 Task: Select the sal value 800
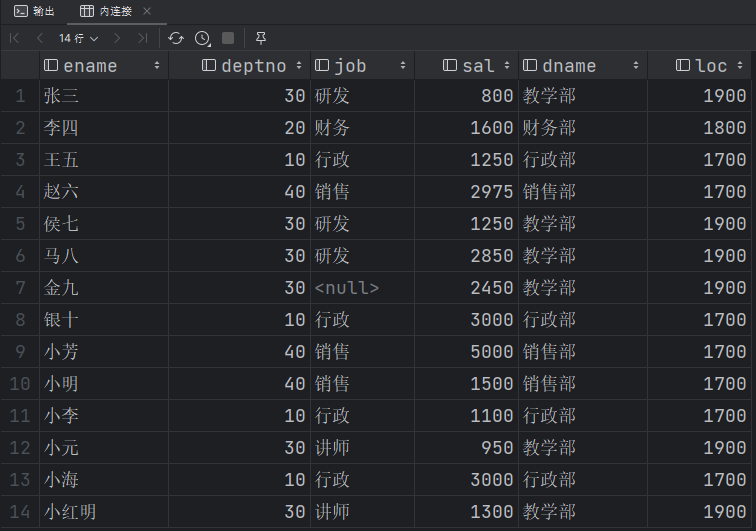click(466, 95)
